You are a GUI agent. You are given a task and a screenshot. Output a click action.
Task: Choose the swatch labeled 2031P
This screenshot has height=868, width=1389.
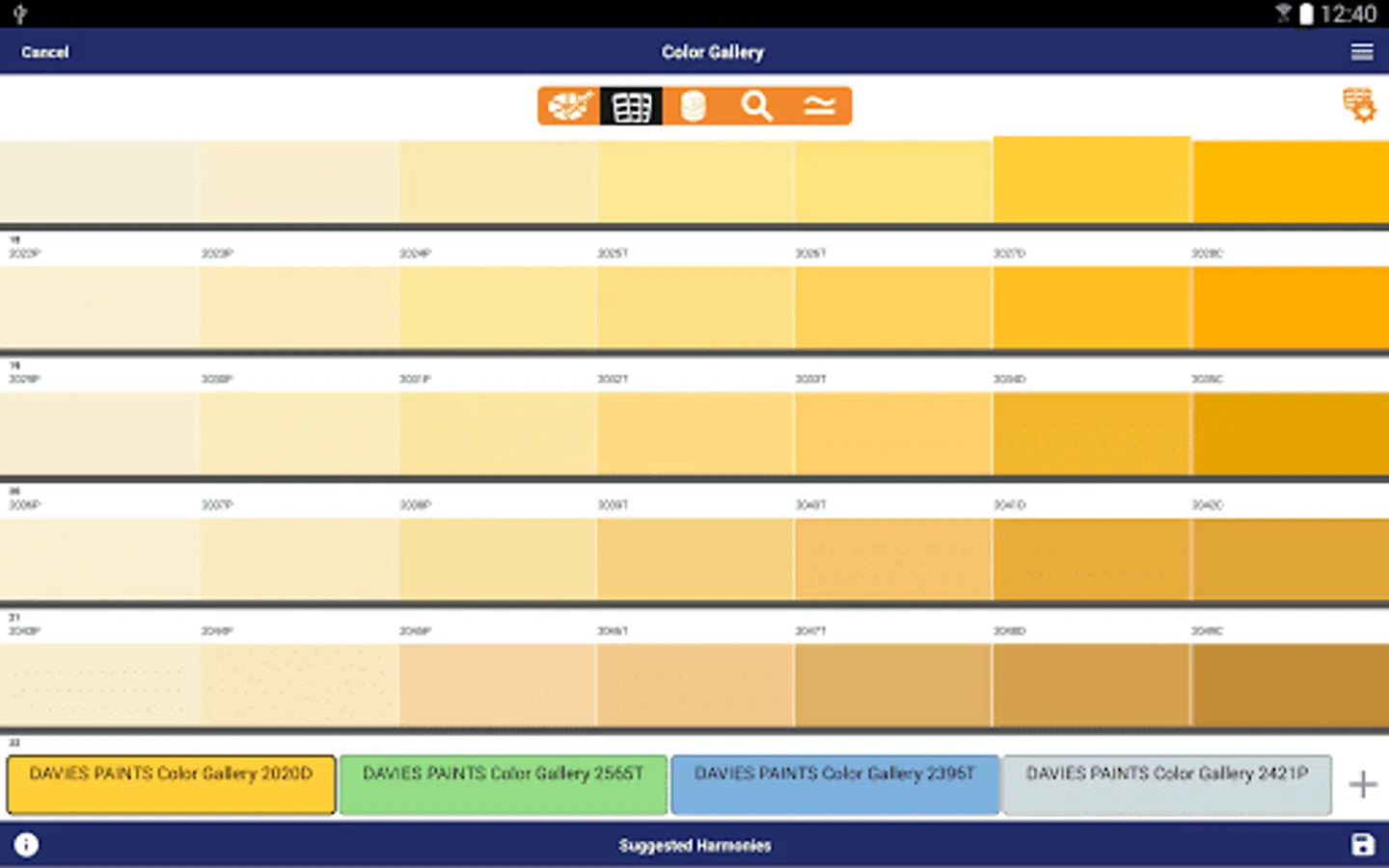pyautogui.click(x=498, y=434)
